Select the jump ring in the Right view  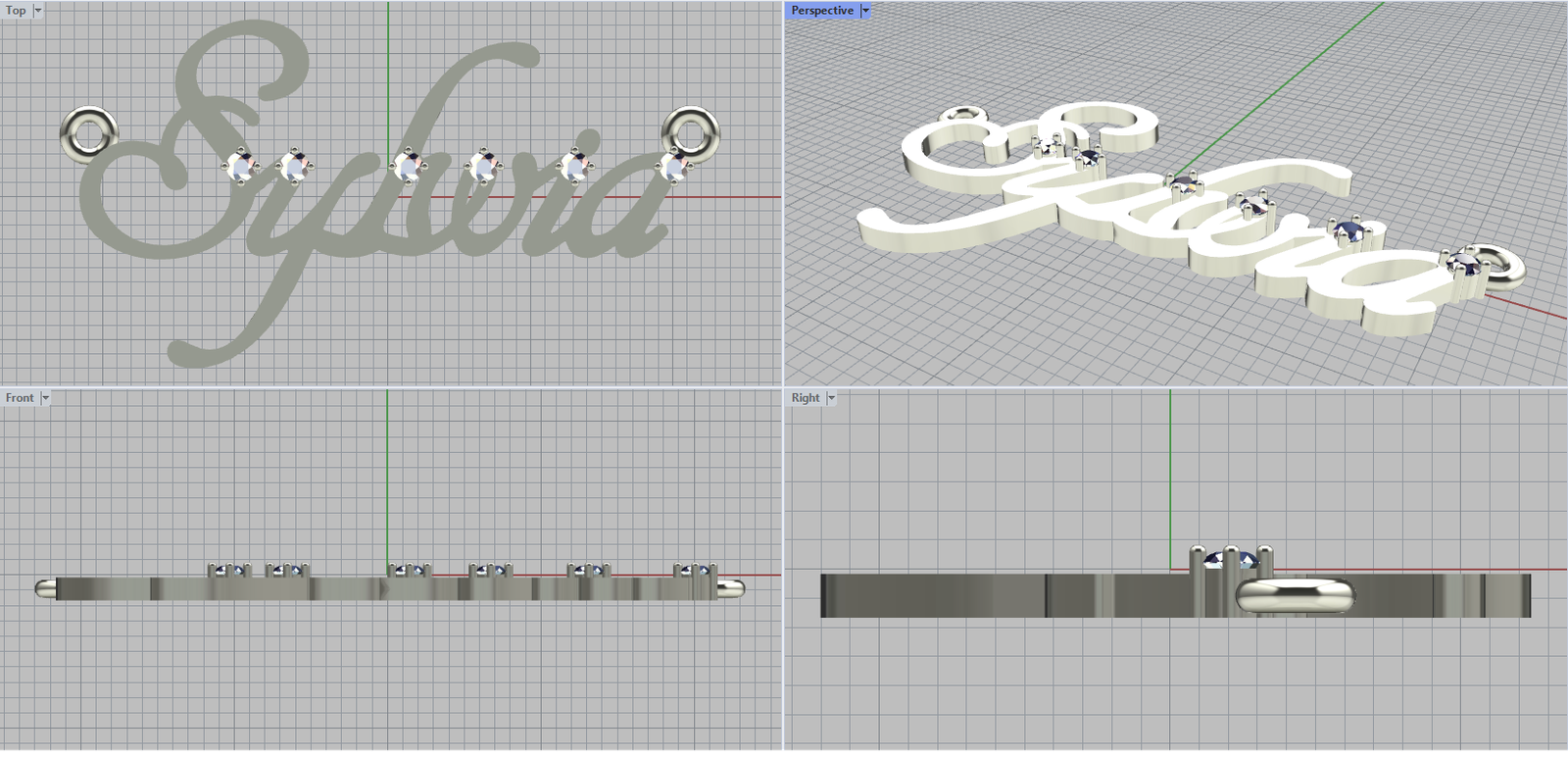click(1295, 596)
